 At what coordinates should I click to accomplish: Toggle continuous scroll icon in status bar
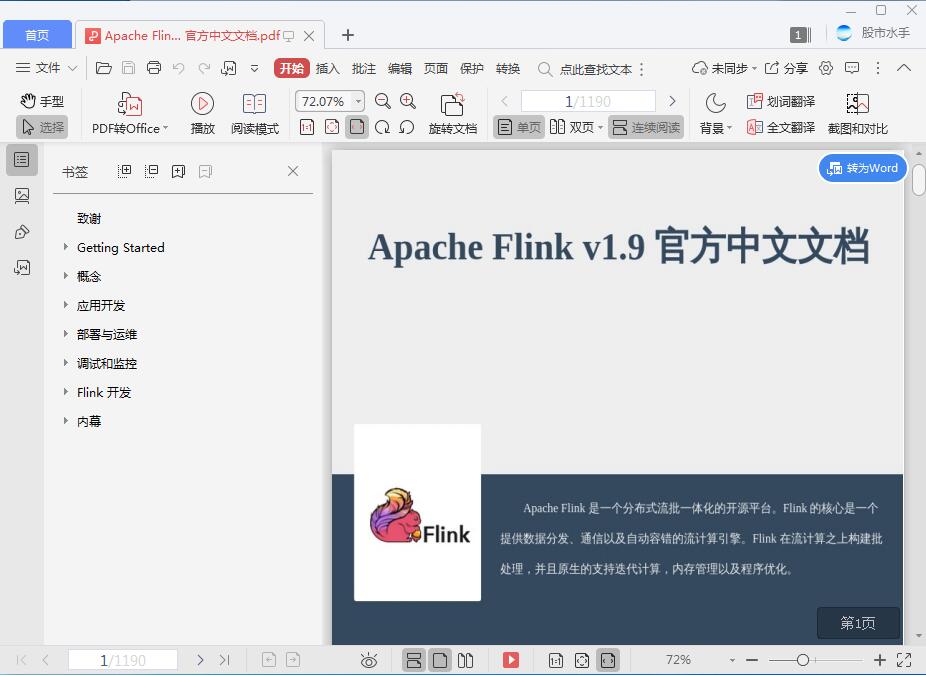tap(414, 660)
